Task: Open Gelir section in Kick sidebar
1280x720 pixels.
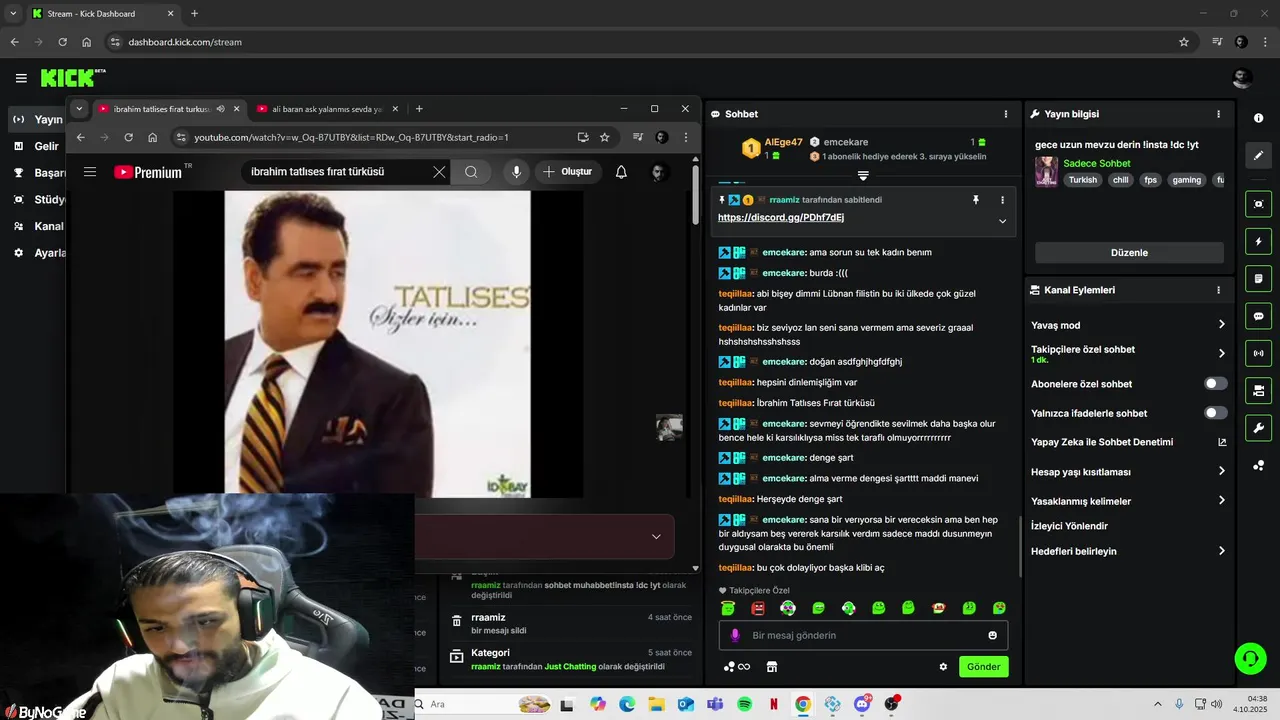Action: pyautogui.click(x=37, y=146)
